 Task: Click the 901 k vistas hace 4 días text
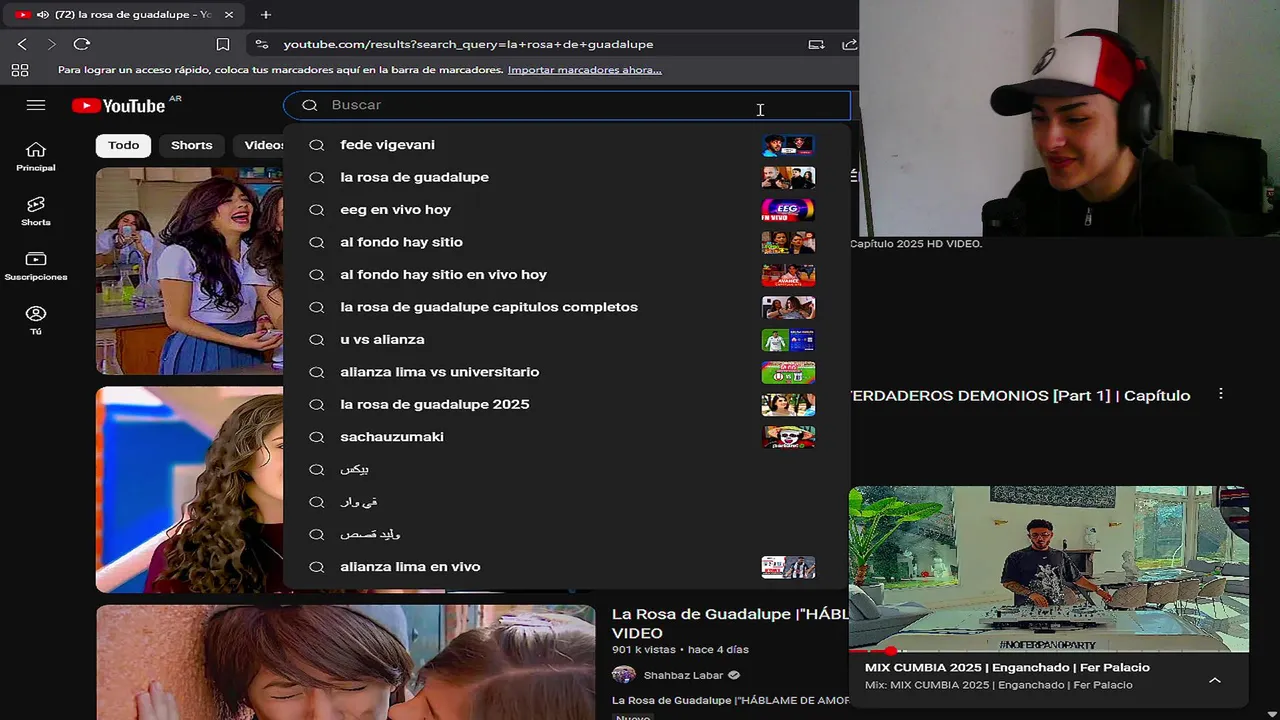(680, 650)
